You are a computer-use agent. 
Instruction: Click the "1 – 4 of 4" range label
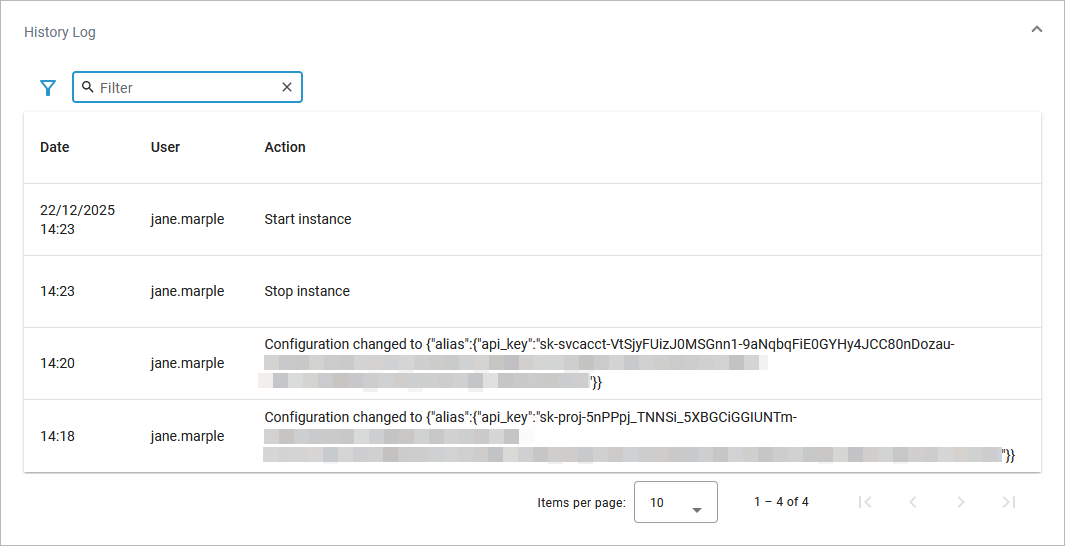point(781,502)
